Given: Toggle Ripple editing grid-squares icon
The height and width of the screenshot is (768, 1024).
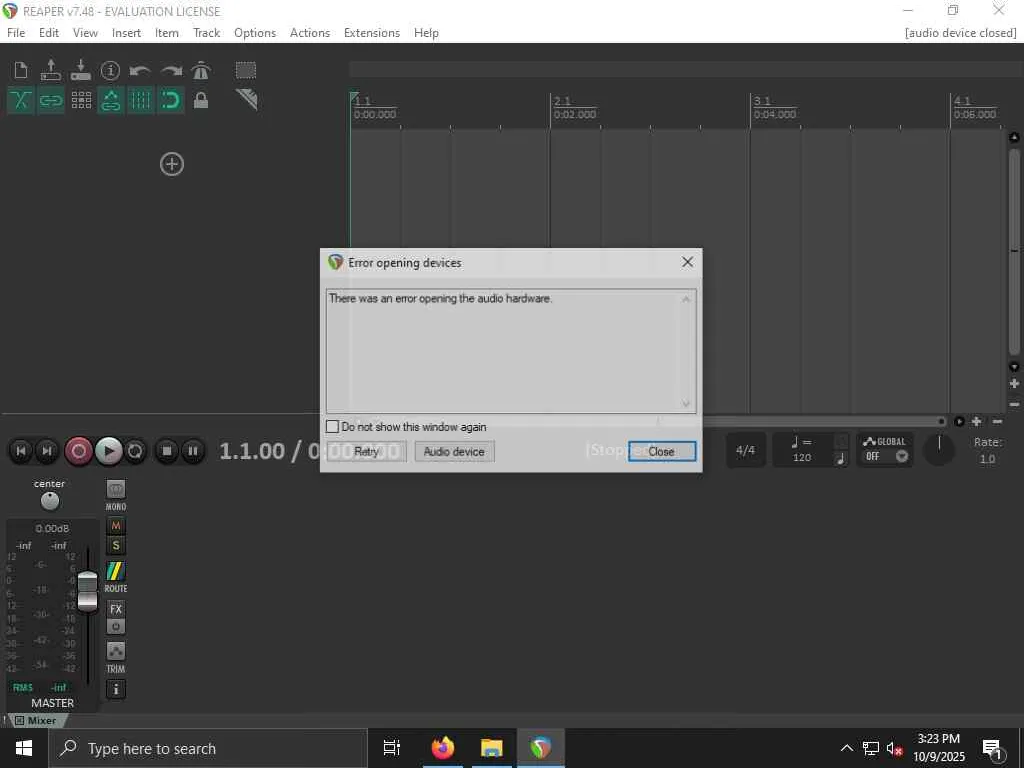Looking at the screenshot, I should (x=81, y=100).
